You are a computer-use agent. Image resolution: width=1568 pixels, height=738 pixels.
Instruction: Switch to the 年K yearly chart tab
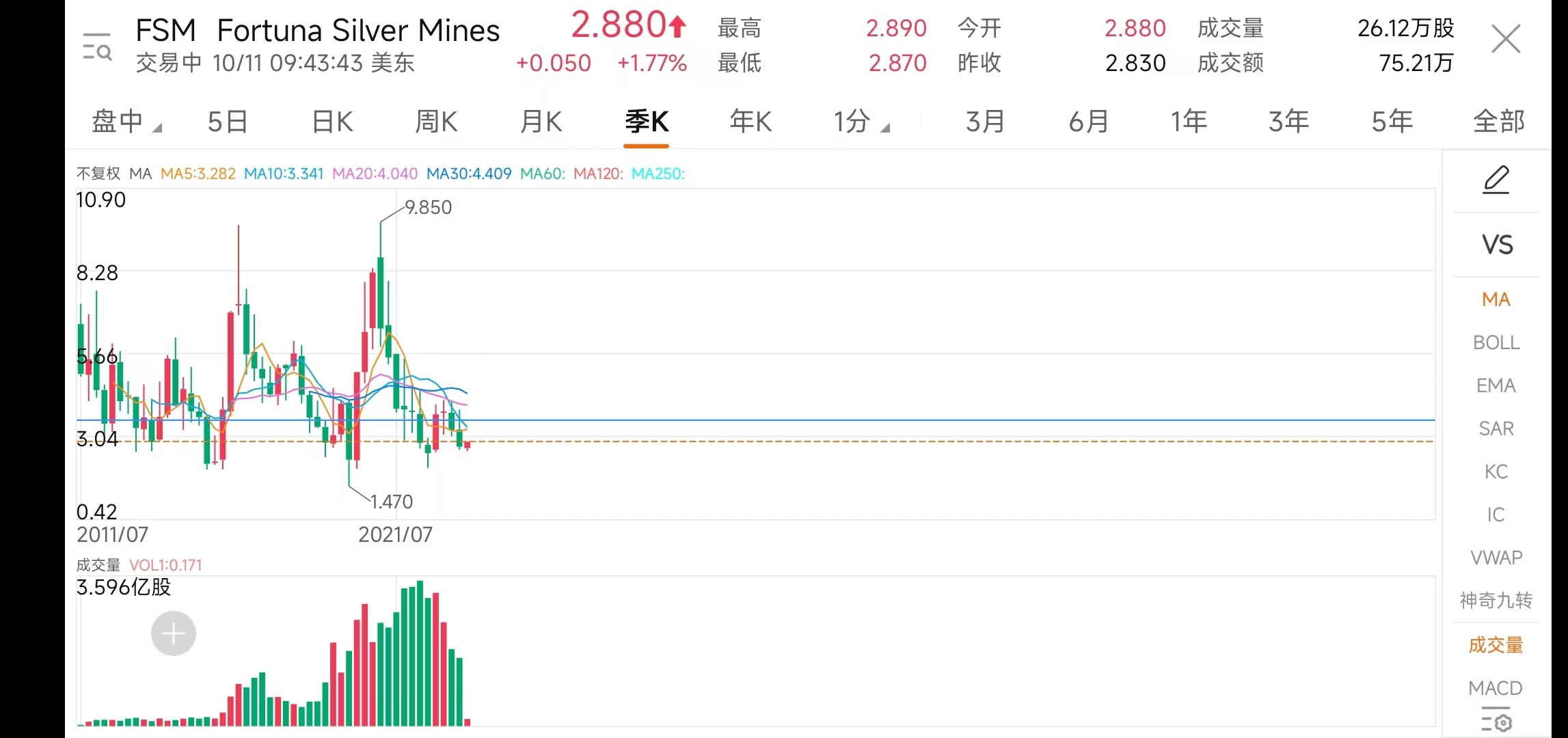click(750, 122)
